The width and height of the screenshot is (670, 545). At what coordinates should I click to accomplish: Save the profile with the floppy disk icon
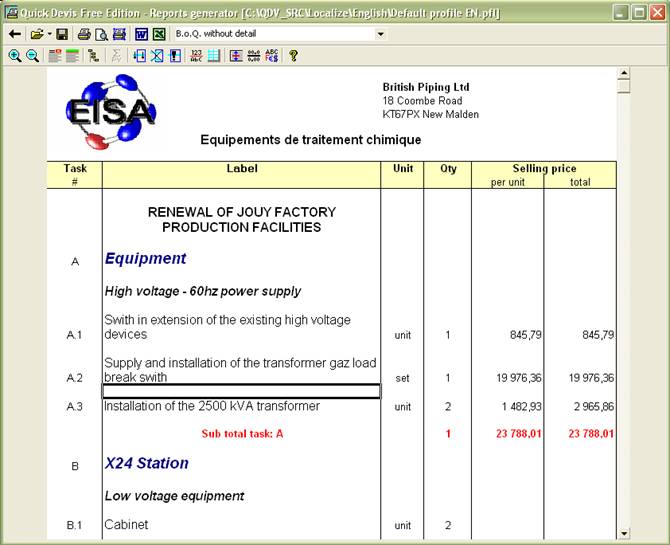[x=62, y=34]
